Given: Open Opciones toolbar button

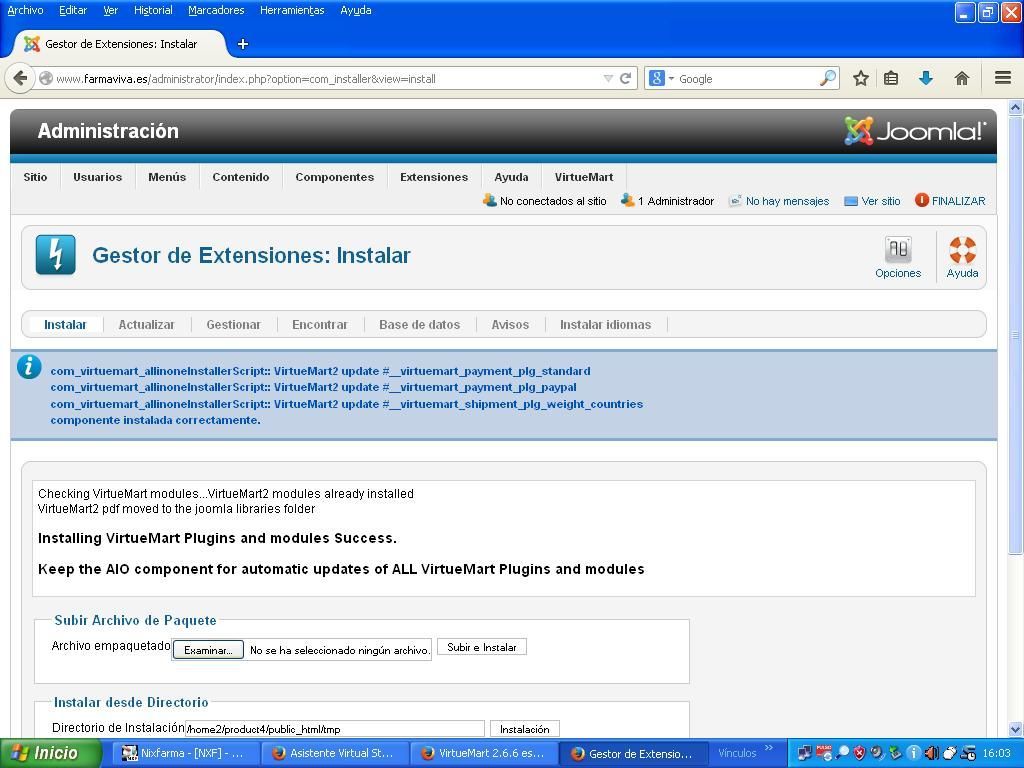Looking at the screenshot, I should click(x=898, y=257).
